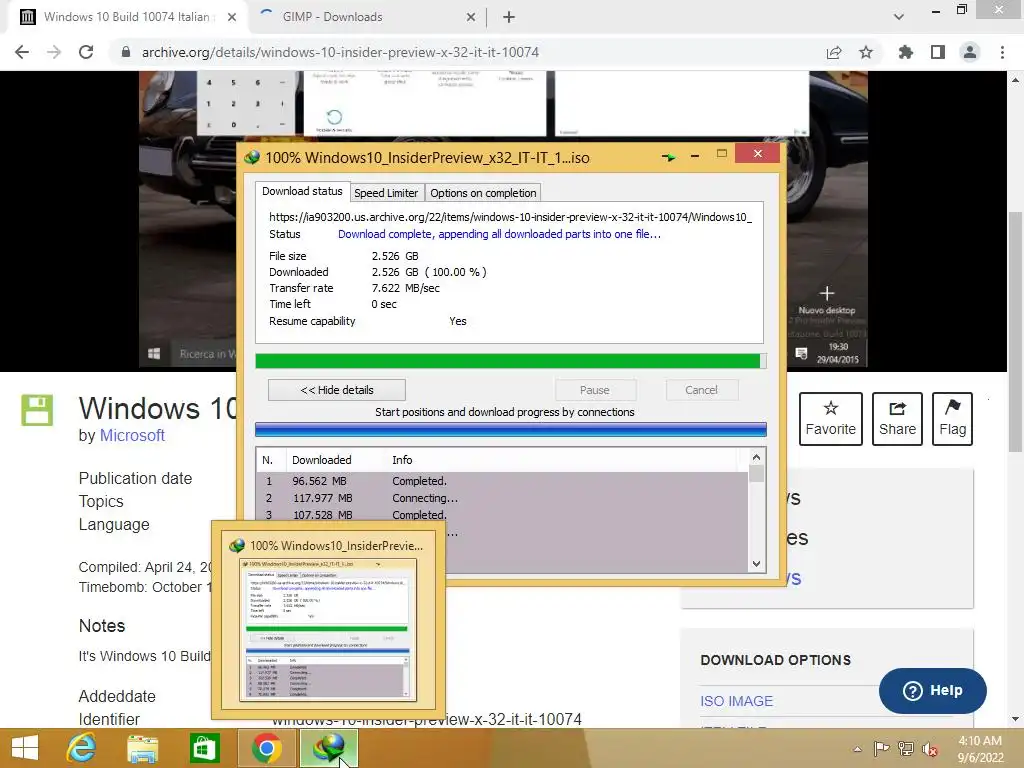Screen dimensions: 1024x768
Task: Open the Windows Store taskbar icon
Action: coord(204,748)
